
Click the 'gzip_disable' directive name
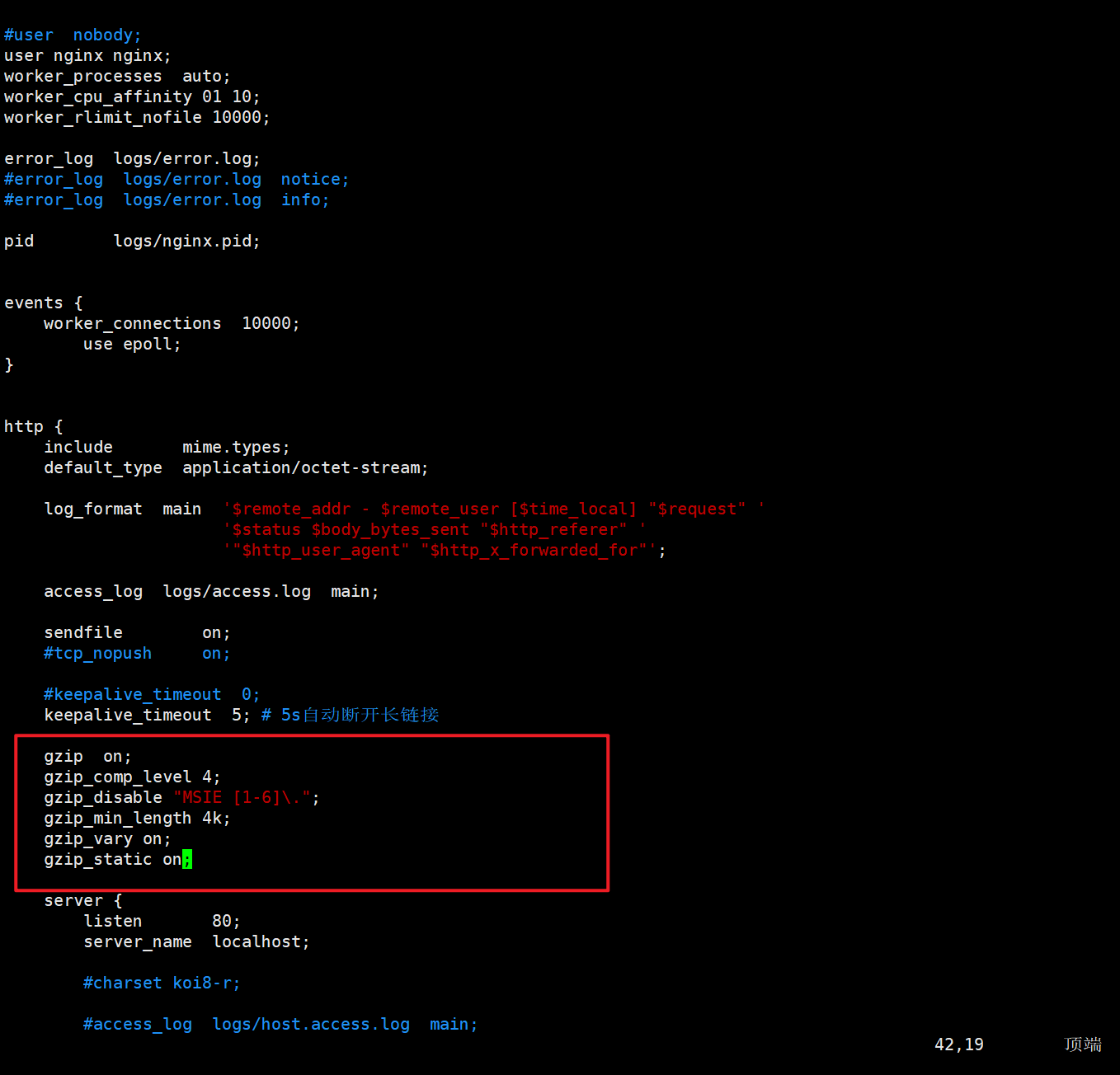[103, 798]
